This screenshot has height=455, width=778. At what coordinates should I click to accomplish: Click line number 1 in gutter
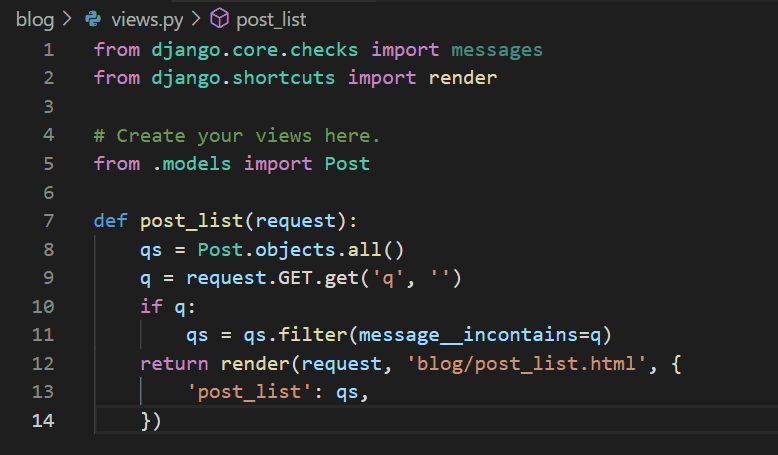(x=49, y=50)
